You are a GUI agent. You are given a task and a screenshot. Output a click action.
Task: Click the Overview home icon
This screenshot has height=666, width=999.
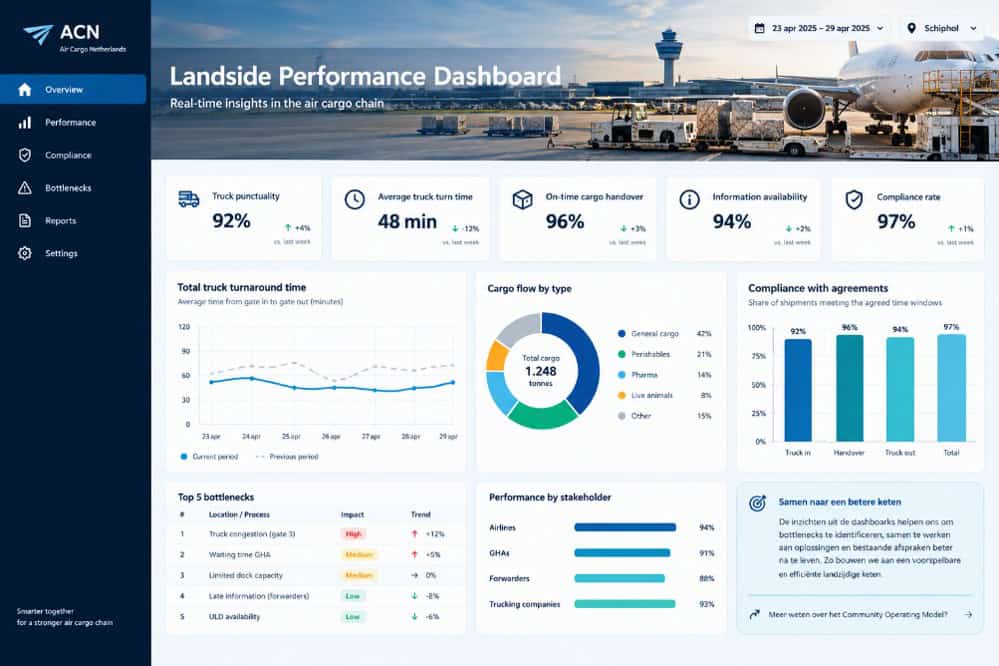(25, 89)
